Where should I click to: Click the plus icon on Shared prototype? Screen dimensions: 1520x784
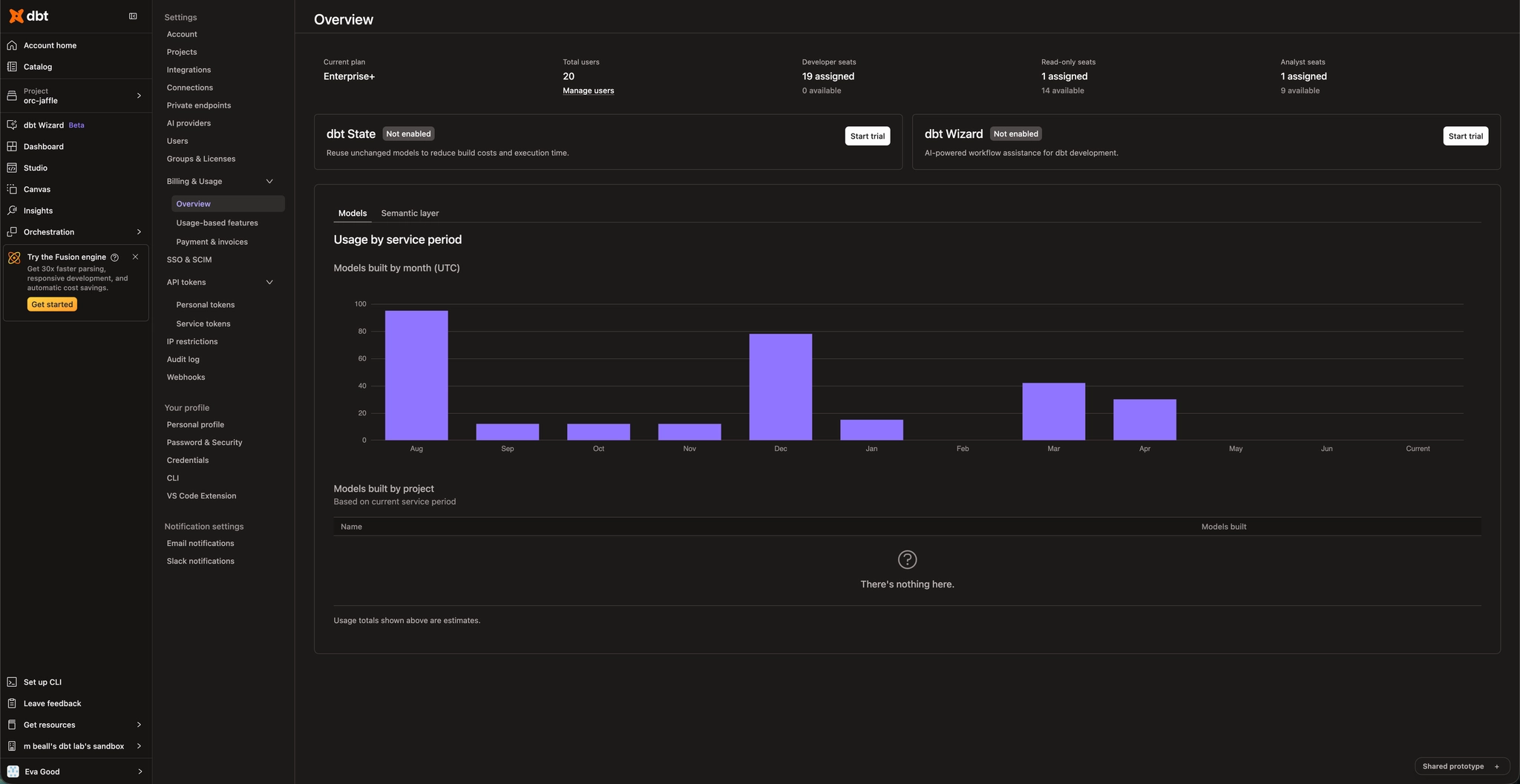[x=1497, y=767]
